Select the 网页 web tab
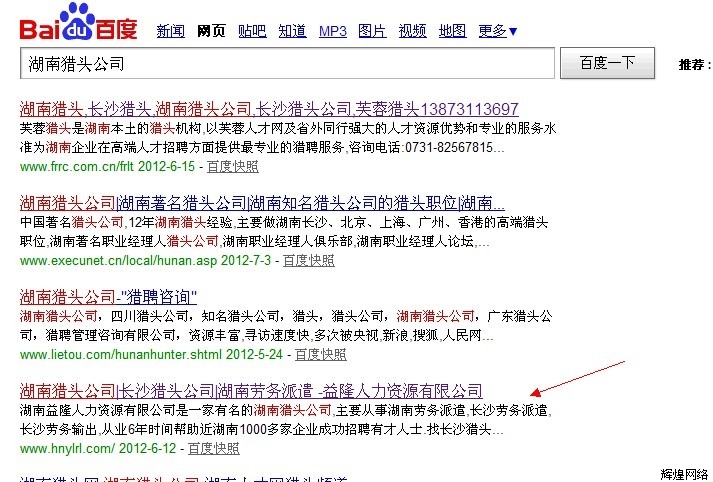 (x=211, y=31)
